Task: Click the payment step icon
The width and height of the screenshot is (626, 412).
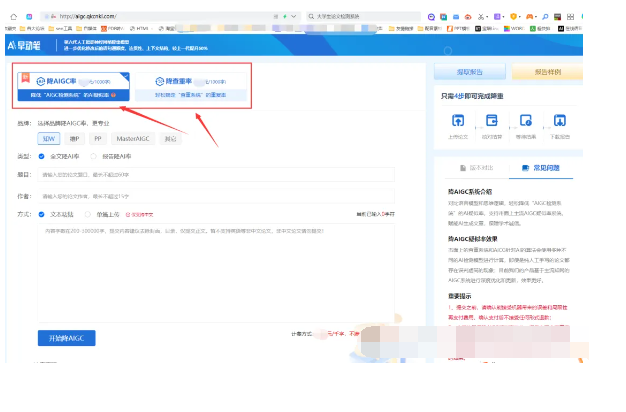Action: [x=491, y=120]
